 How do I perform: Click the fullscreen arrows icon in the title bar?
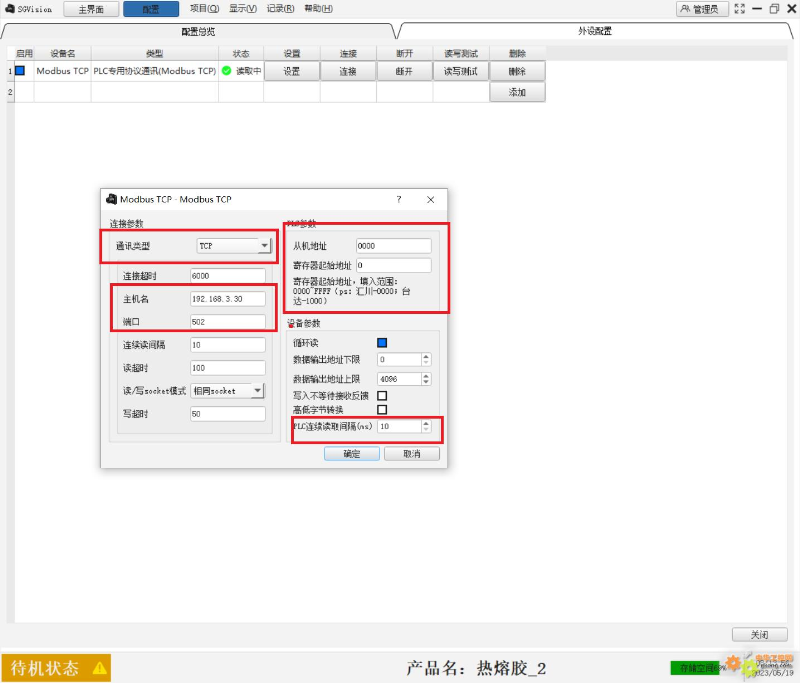coord(738,9)
